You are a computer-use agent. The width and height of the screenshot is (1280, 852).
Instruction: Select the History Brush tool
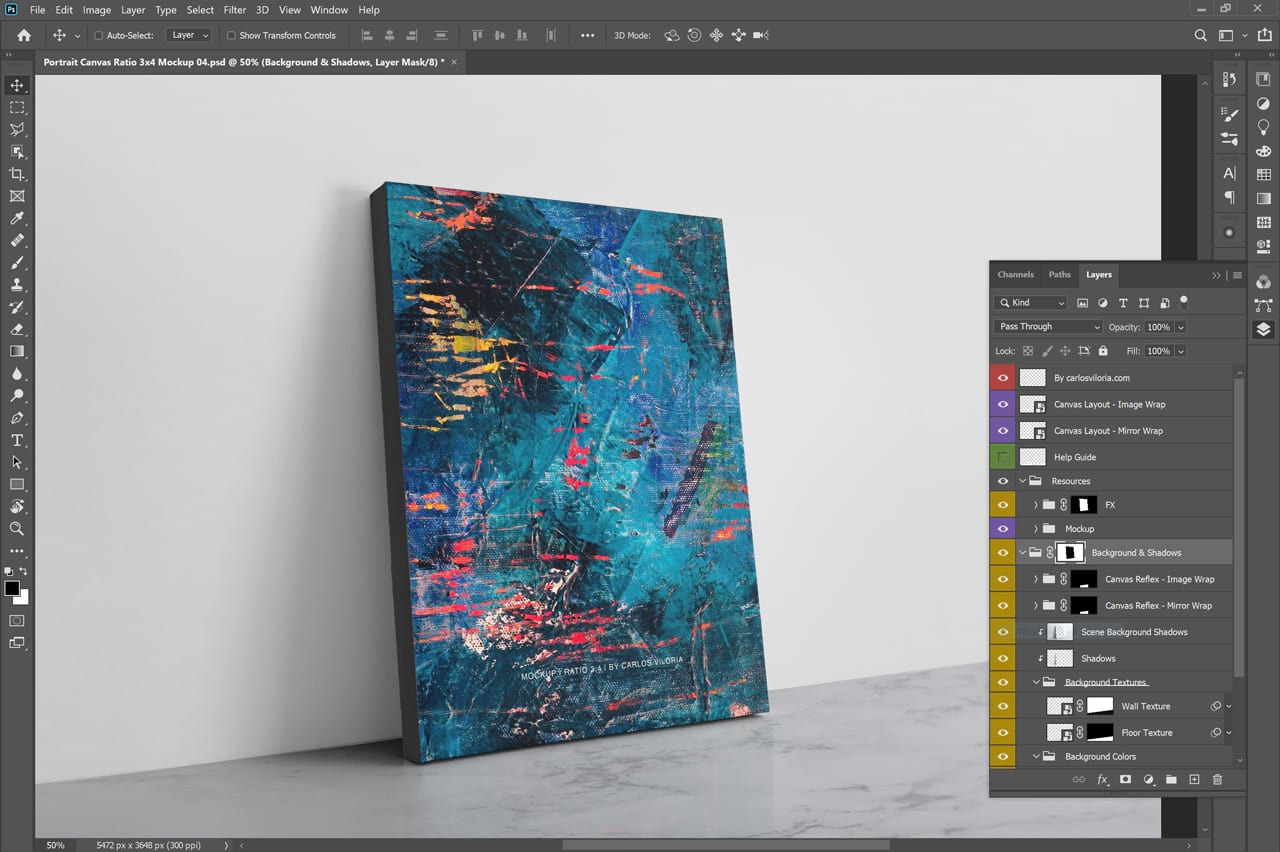(x=17, y=307)
